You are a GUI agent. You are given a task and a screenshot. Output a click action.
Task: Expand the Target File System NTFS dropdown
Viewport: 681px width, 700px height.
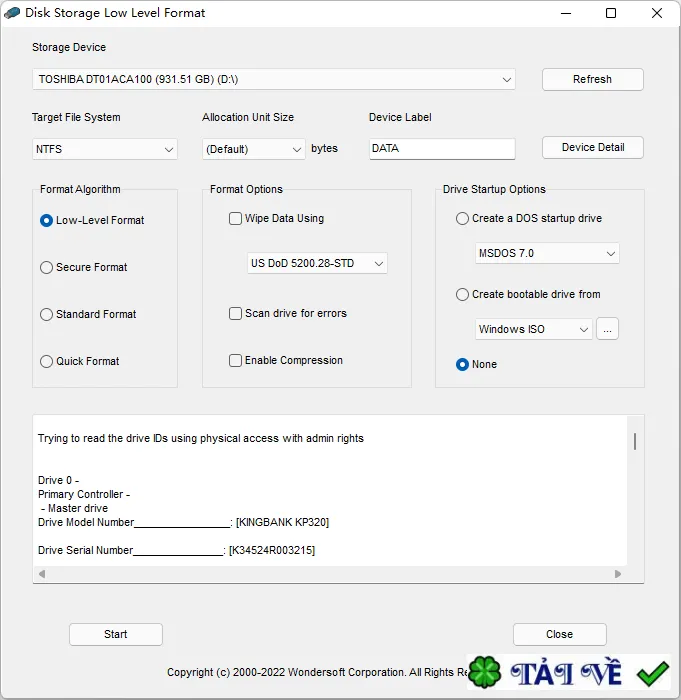pyautogui.click(x=104, y=149)
